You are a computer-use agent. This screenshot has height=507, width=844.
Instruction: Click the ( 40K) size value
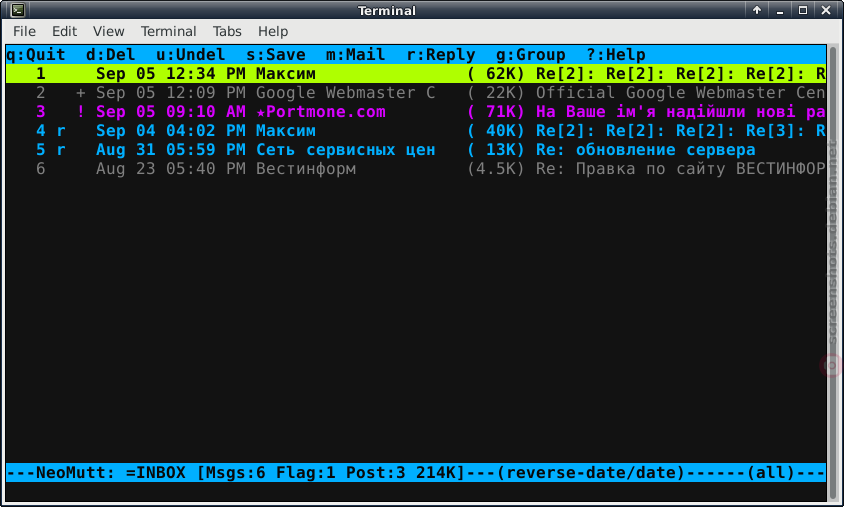tap(496, 131)
